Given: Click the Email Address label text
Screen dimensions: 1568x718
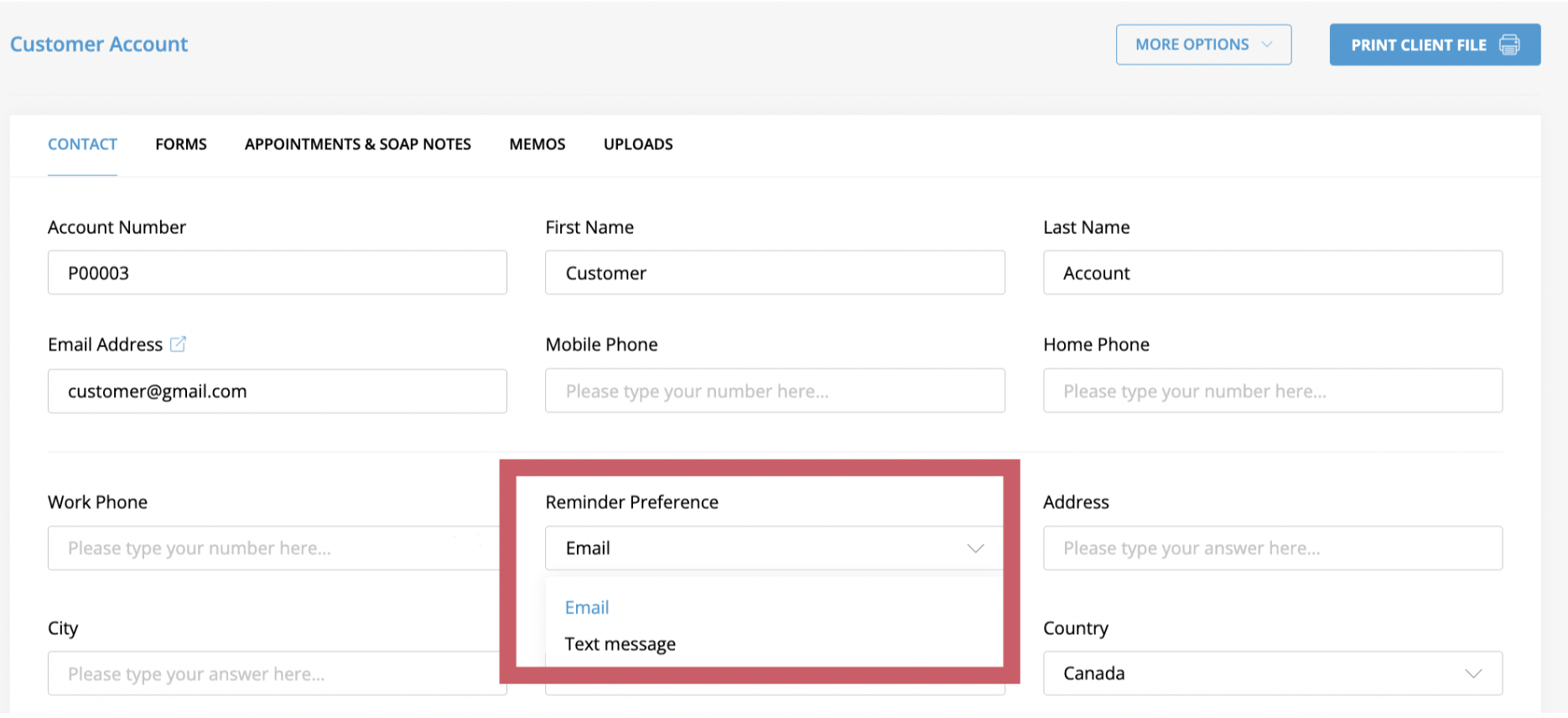Looking at the screenshot, I should pyautogui.click(x=105, y=344).
